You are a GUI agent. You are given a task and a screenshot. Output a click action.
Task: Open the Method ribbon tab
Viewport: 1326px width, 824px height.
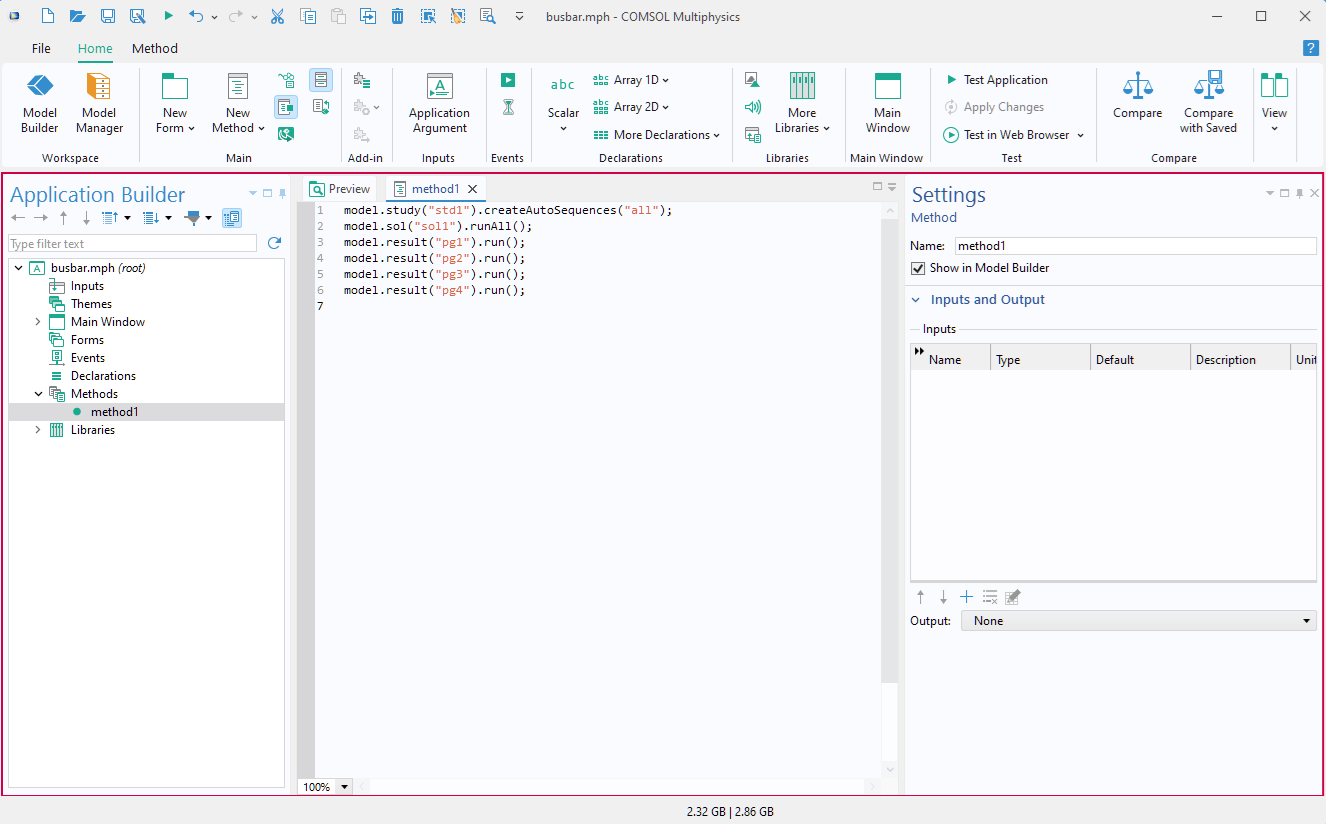click(155, 48)
